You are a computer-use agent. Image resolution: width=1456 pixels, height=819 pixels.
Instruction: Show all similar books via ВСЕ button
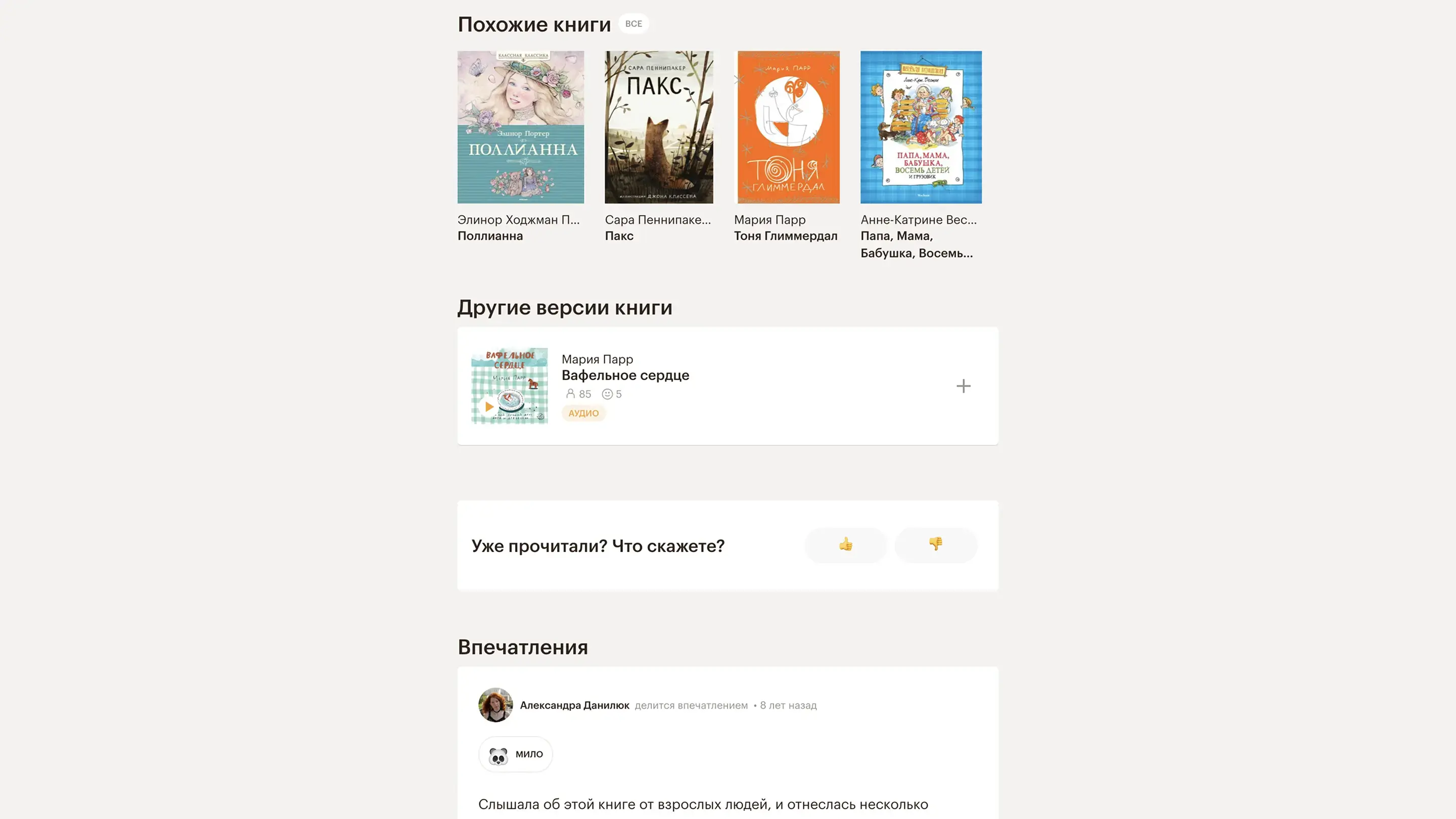[x=633, y=24]
